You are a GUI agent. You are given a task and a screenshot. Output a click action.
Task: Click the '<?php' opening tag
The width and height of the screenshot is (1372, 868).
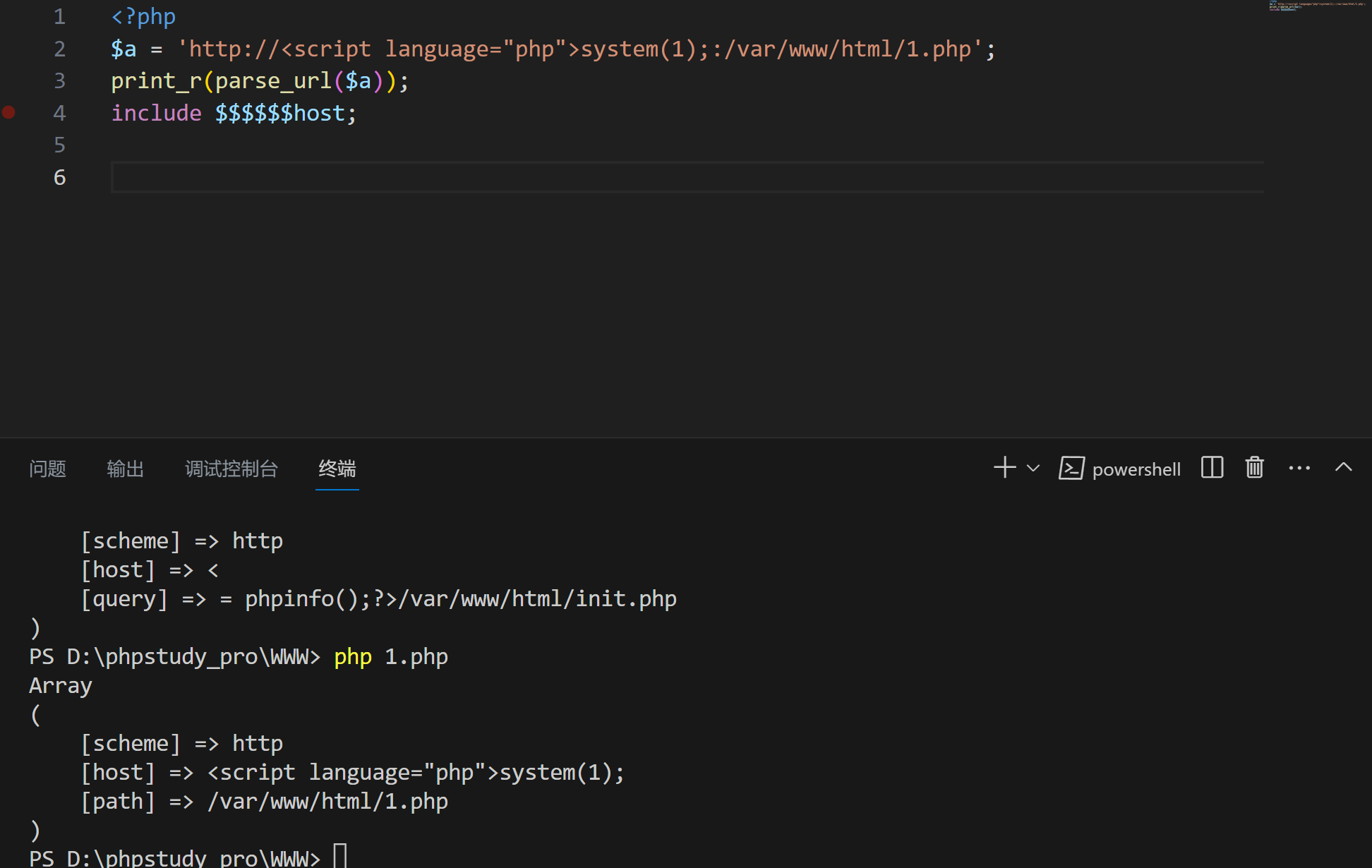(x=143, y=17)
